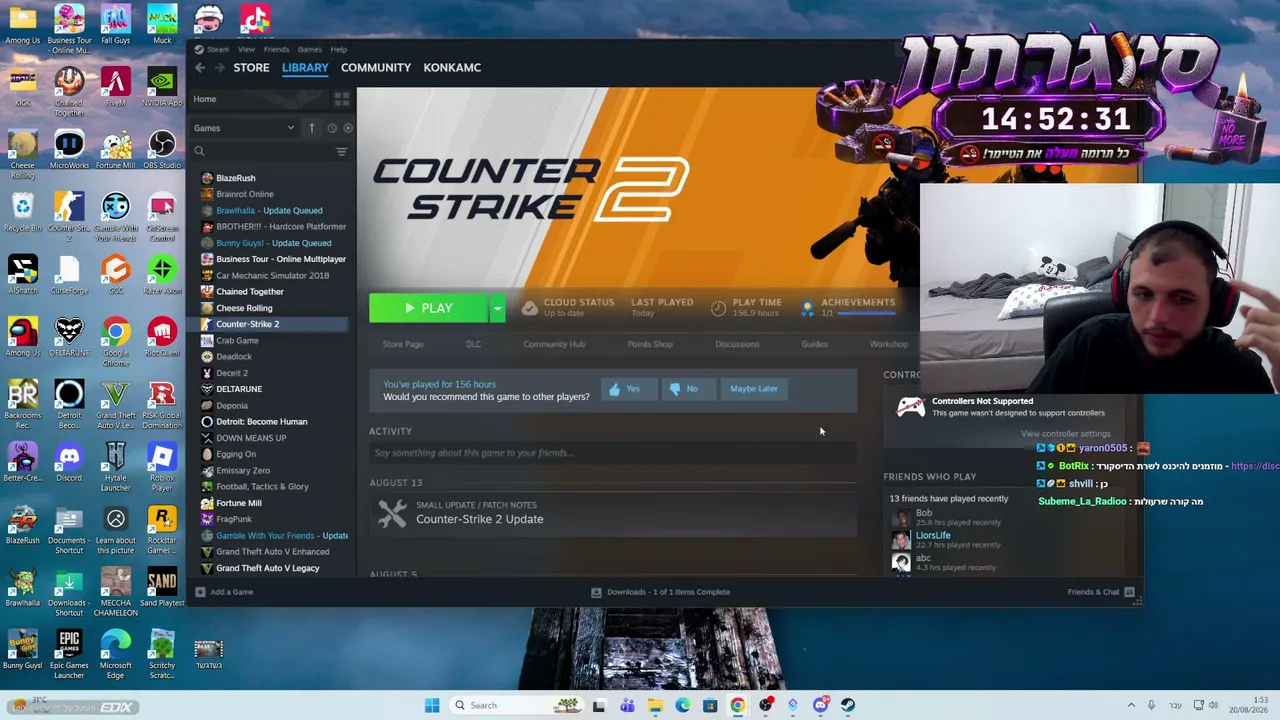The height and width of the screenshot is (720, 1280).
Task: Open the Community Hub link
Action: pos(554,345)
